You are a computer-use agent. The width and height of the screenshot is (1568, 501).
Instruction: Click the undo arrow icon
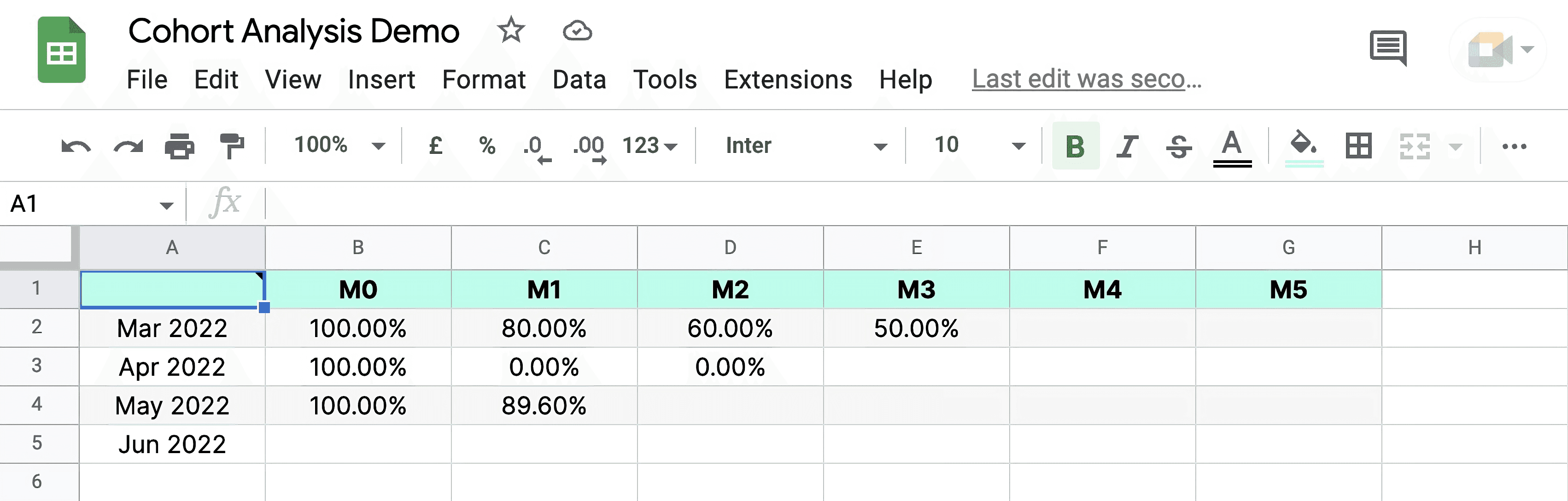coord(76,146)
